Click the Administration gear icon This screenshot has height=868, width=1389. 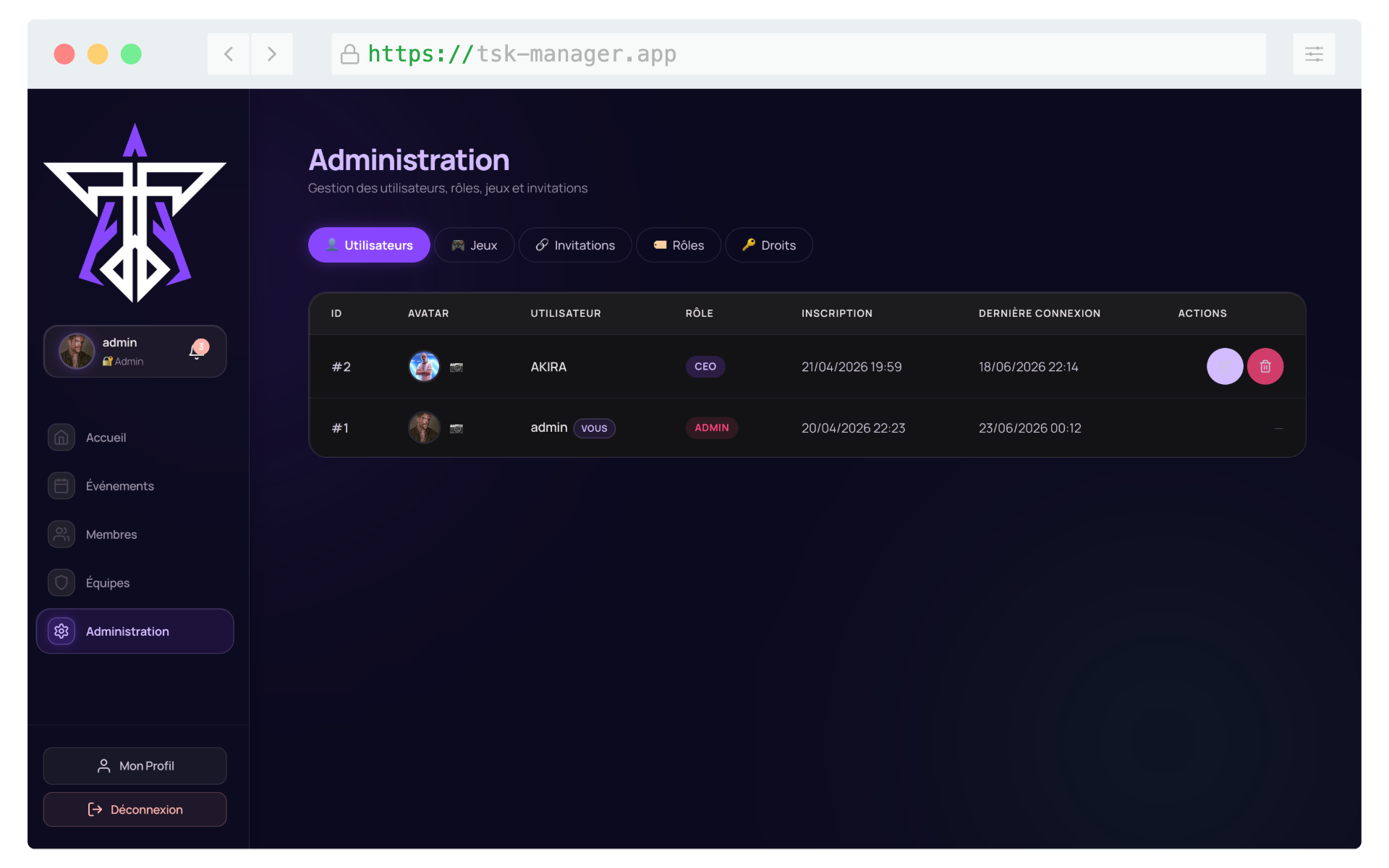pos(61,631)
